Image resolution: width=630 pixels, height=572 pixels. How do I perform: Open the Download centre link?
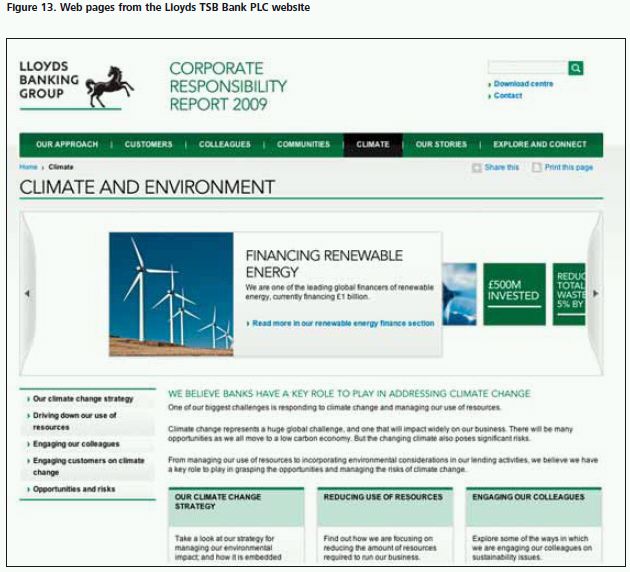[x=522, y=84]
